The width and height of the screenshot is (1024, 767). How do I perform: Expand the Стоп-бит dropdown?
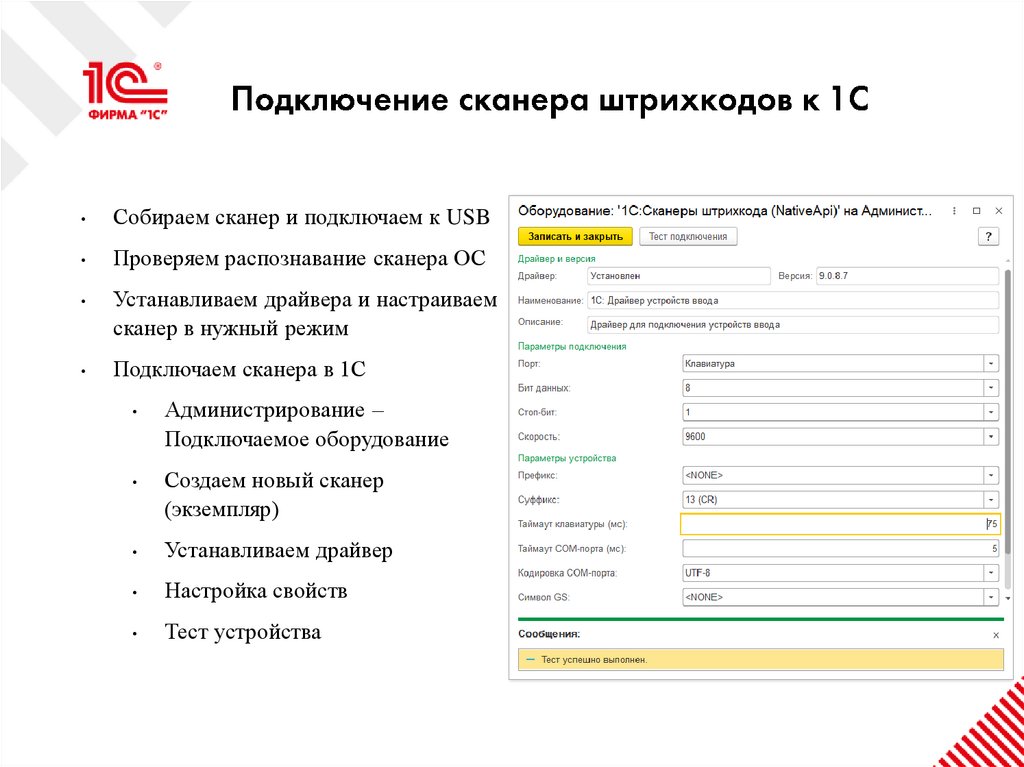coord(991,412)
